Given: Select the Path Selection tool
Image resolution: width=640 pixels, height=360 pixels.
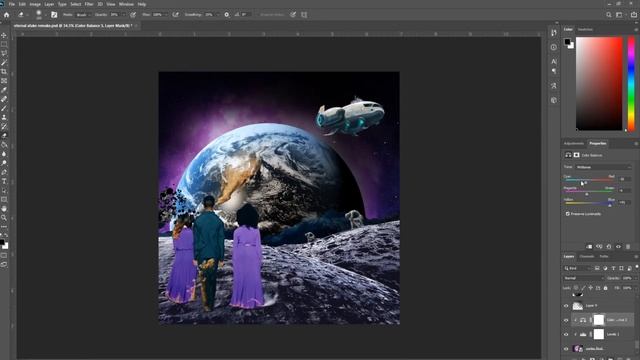Looking at the screenshot, I should pos(4,190).
